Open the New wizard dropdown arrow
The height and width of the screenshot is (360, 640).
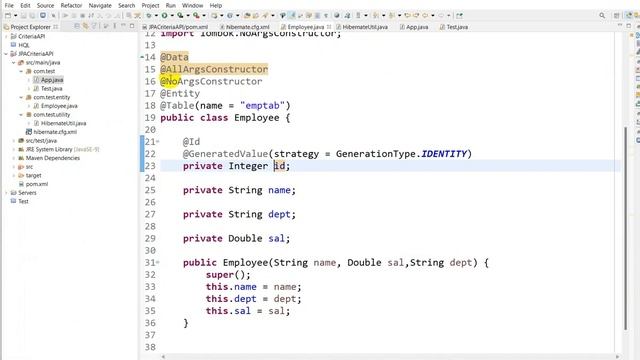click(x=16, y=16)
